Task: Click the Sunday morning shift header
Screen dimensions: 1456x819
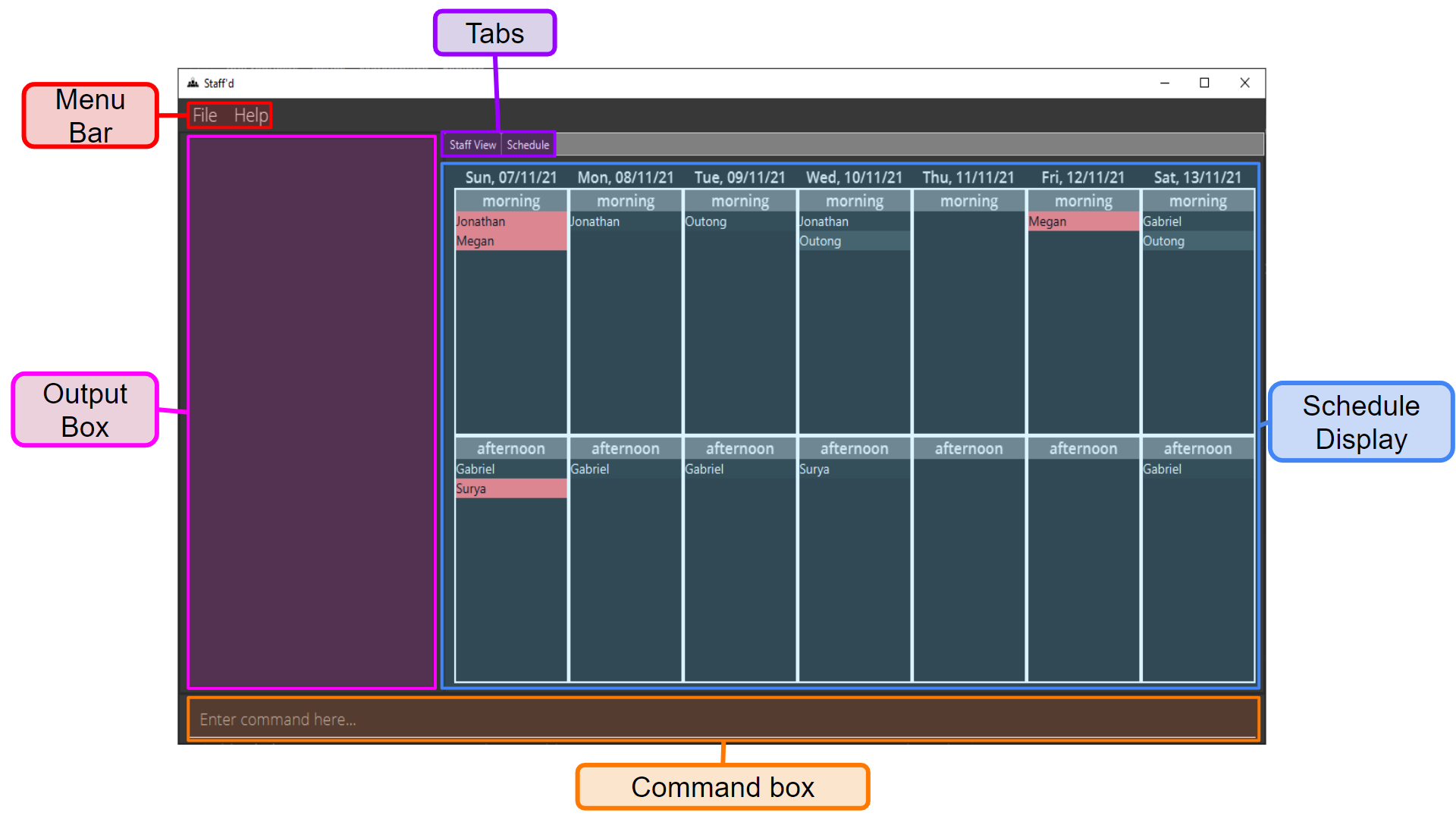Action: click(x=511, y=201)
